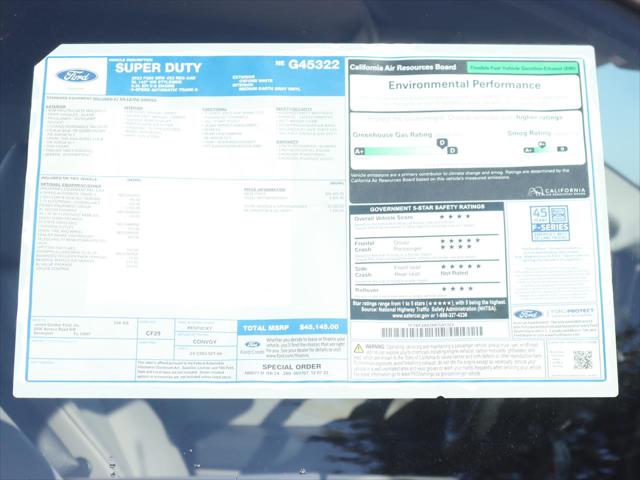Click the $45,145.00 price
This screenshot has width=640, height=480.
pyautogui.click(x=319, y=327)
